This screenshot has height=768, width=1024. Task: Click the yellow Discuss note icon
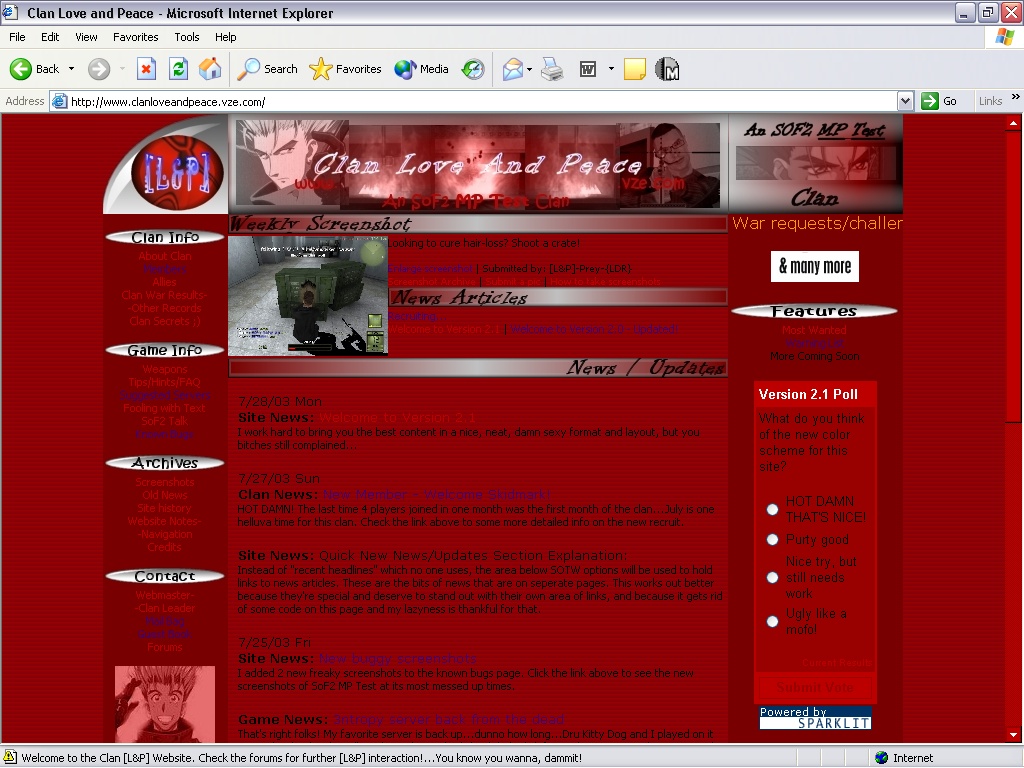(635, 69)
